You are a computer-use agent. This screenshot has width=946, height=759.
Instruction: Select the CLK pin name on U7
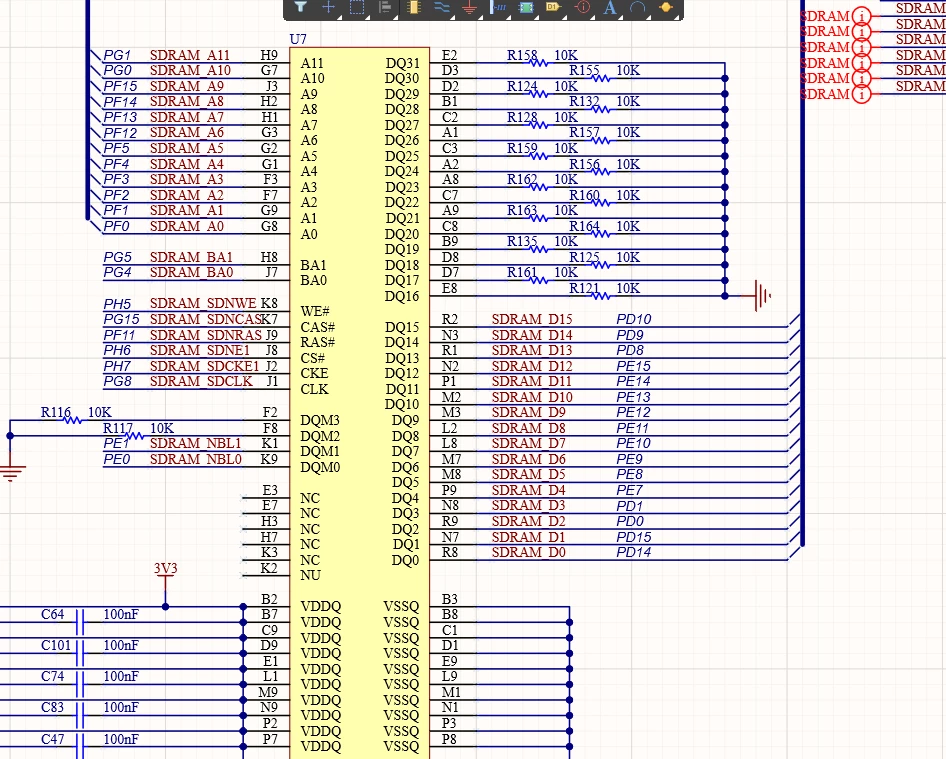point(314,389)
